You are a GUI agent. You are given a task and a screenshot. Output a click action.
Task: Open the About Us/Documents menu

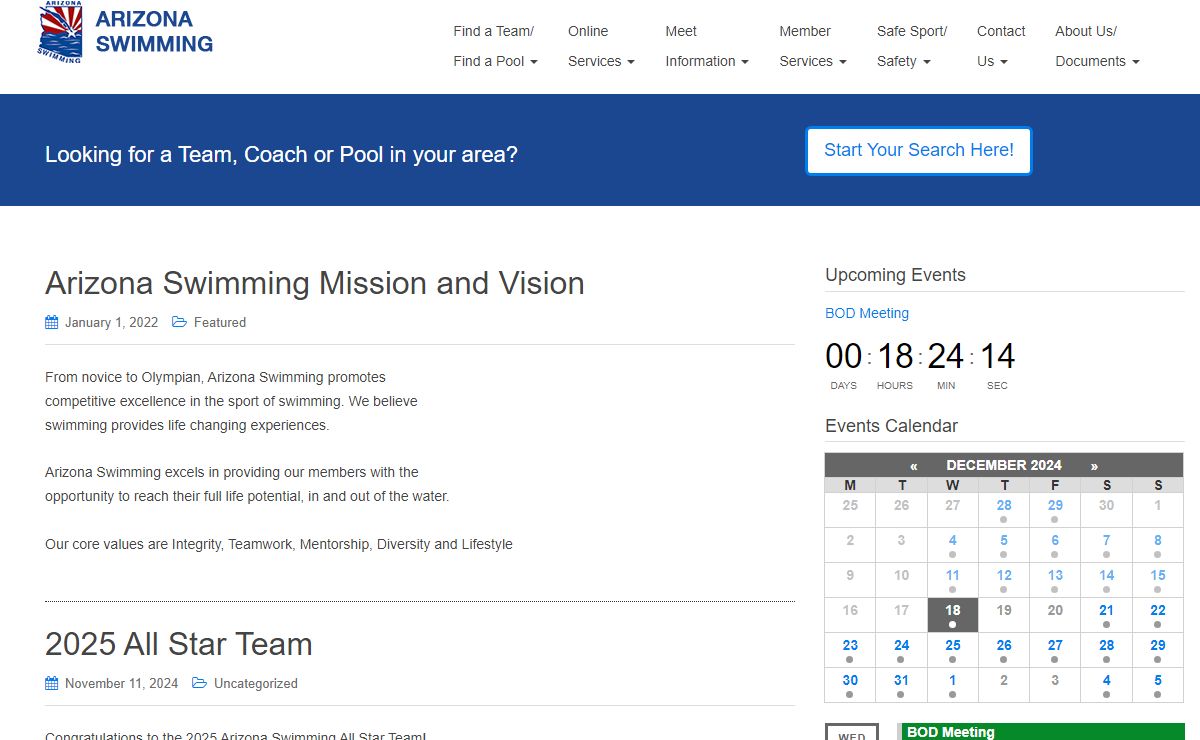(x=1097, y=46)
